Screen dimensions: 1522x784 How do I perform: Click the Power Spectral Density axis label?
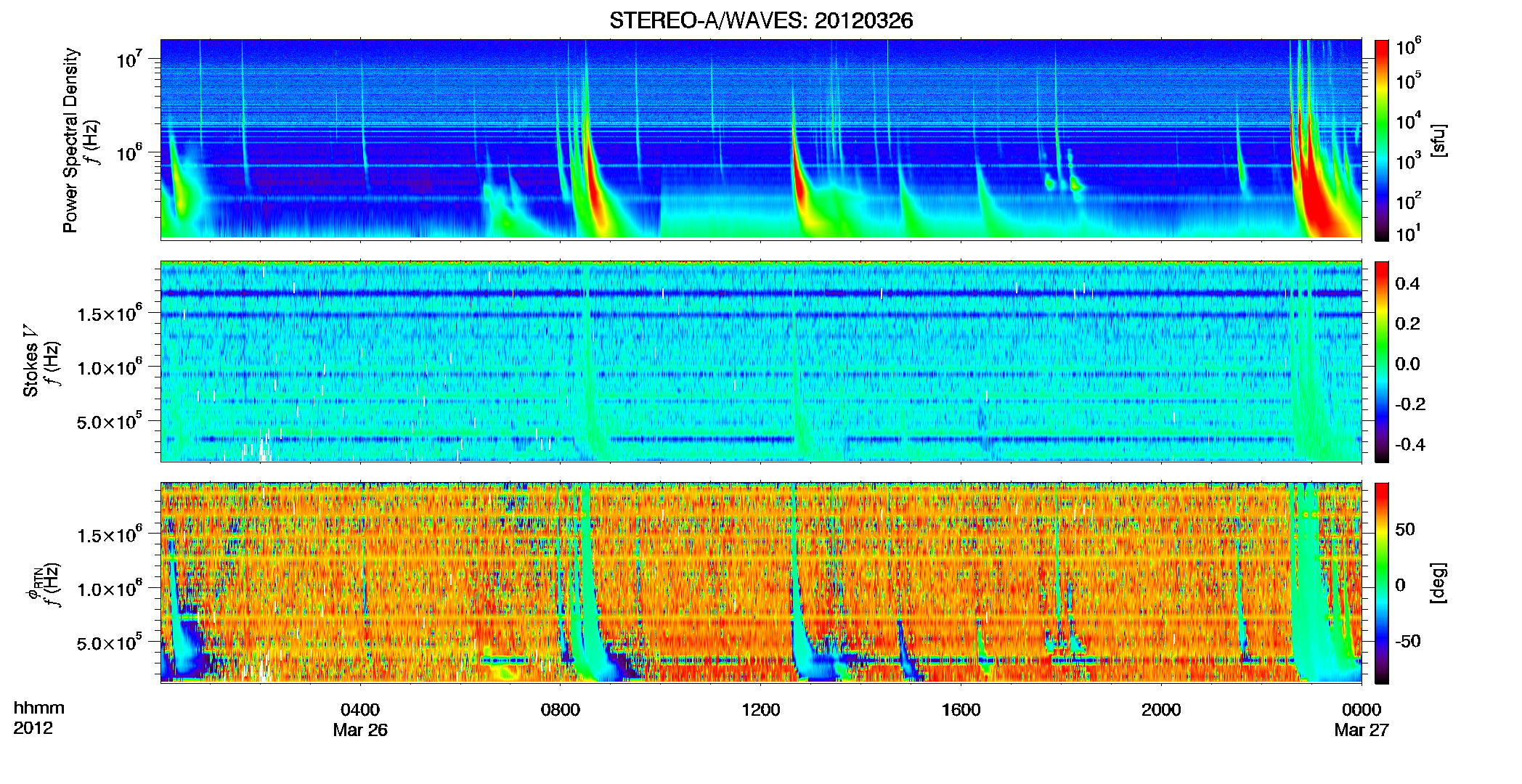70,140
